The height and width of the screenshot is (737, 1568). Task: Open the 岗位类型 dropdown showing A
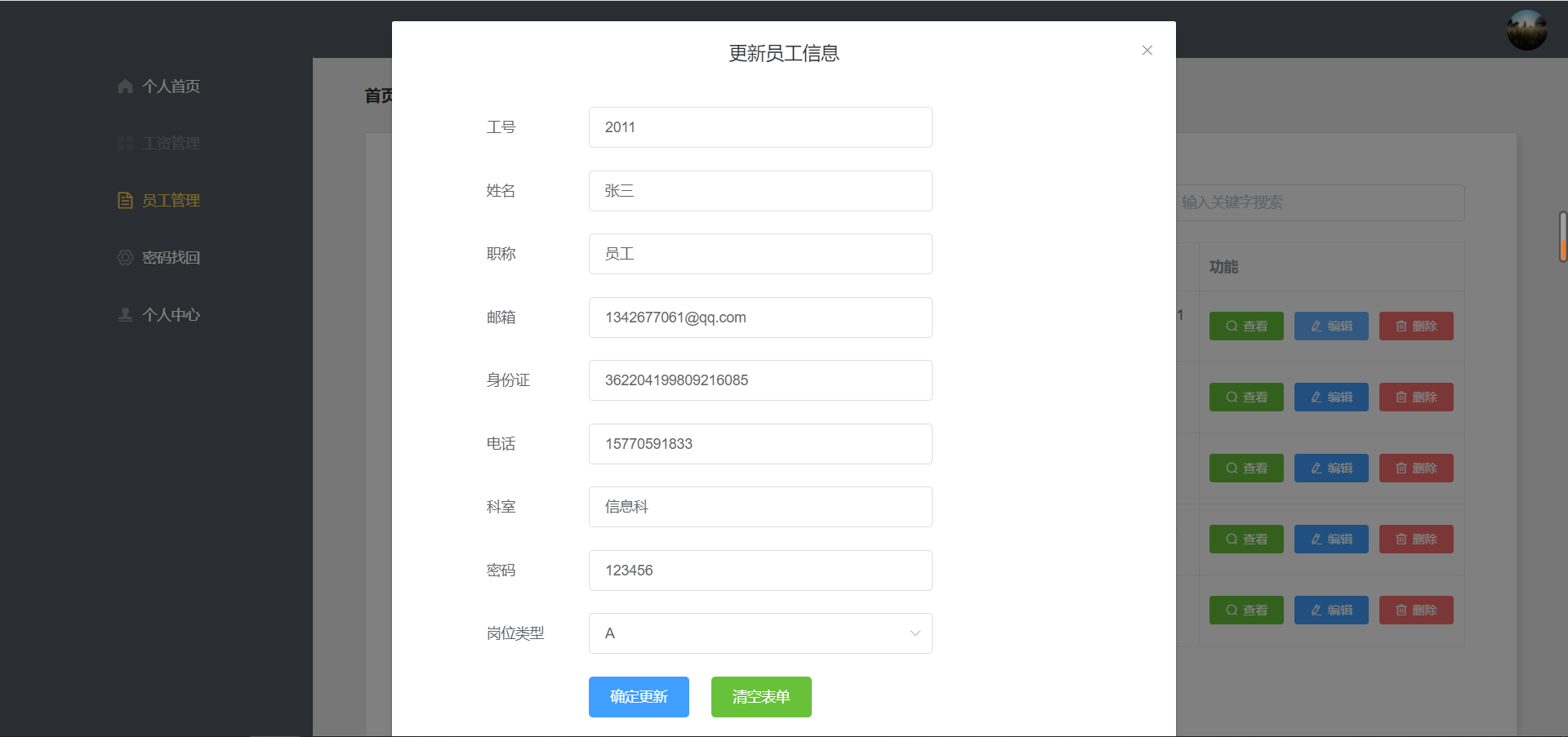pyautogui.click(x=760, y=633)
